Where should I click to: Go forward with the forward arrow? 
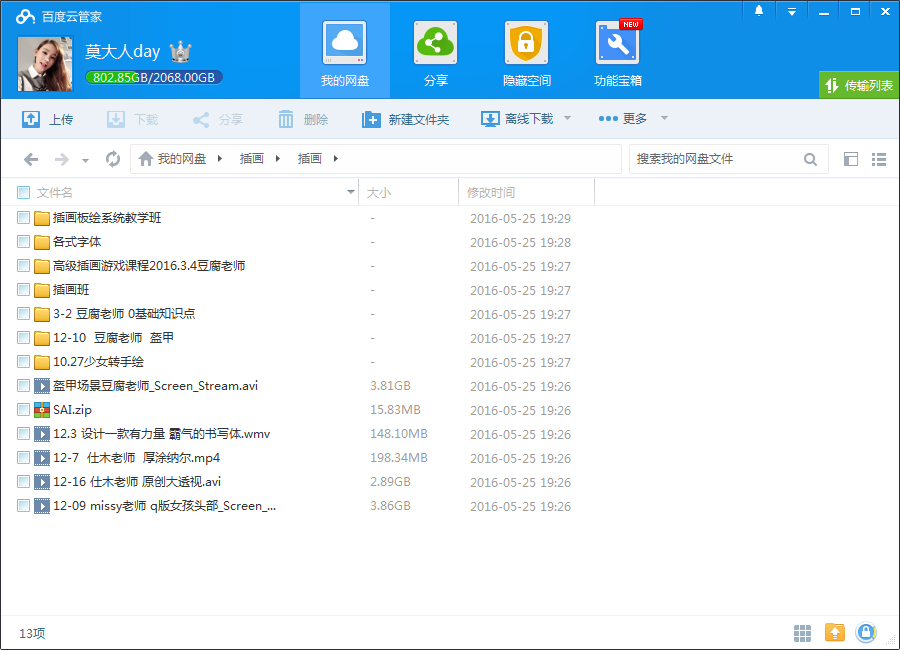[61, 159]
